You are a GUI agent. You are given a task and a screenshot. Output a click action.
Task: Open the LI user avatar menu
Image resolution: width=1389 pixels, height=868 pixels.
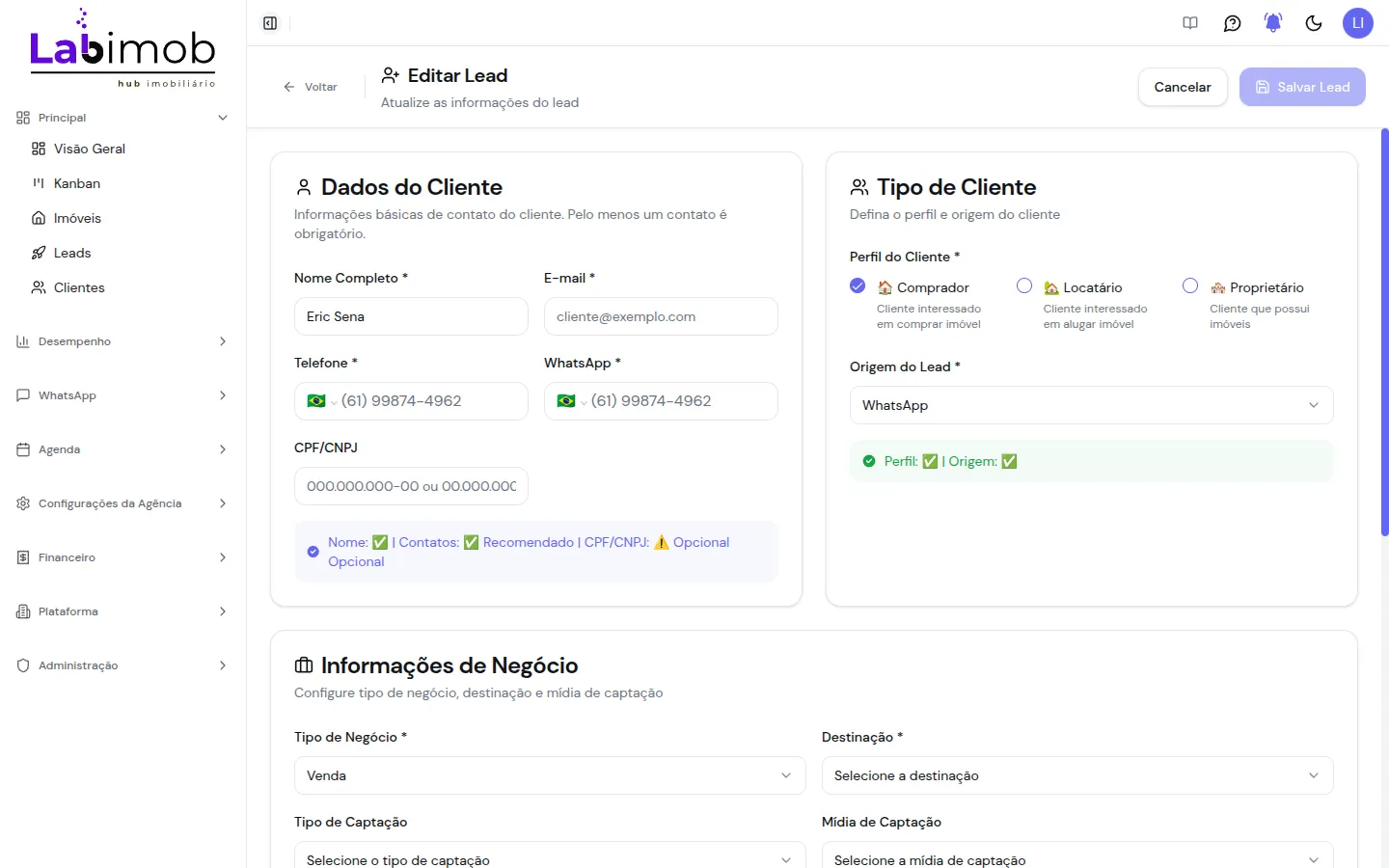tap(1357, 23)
